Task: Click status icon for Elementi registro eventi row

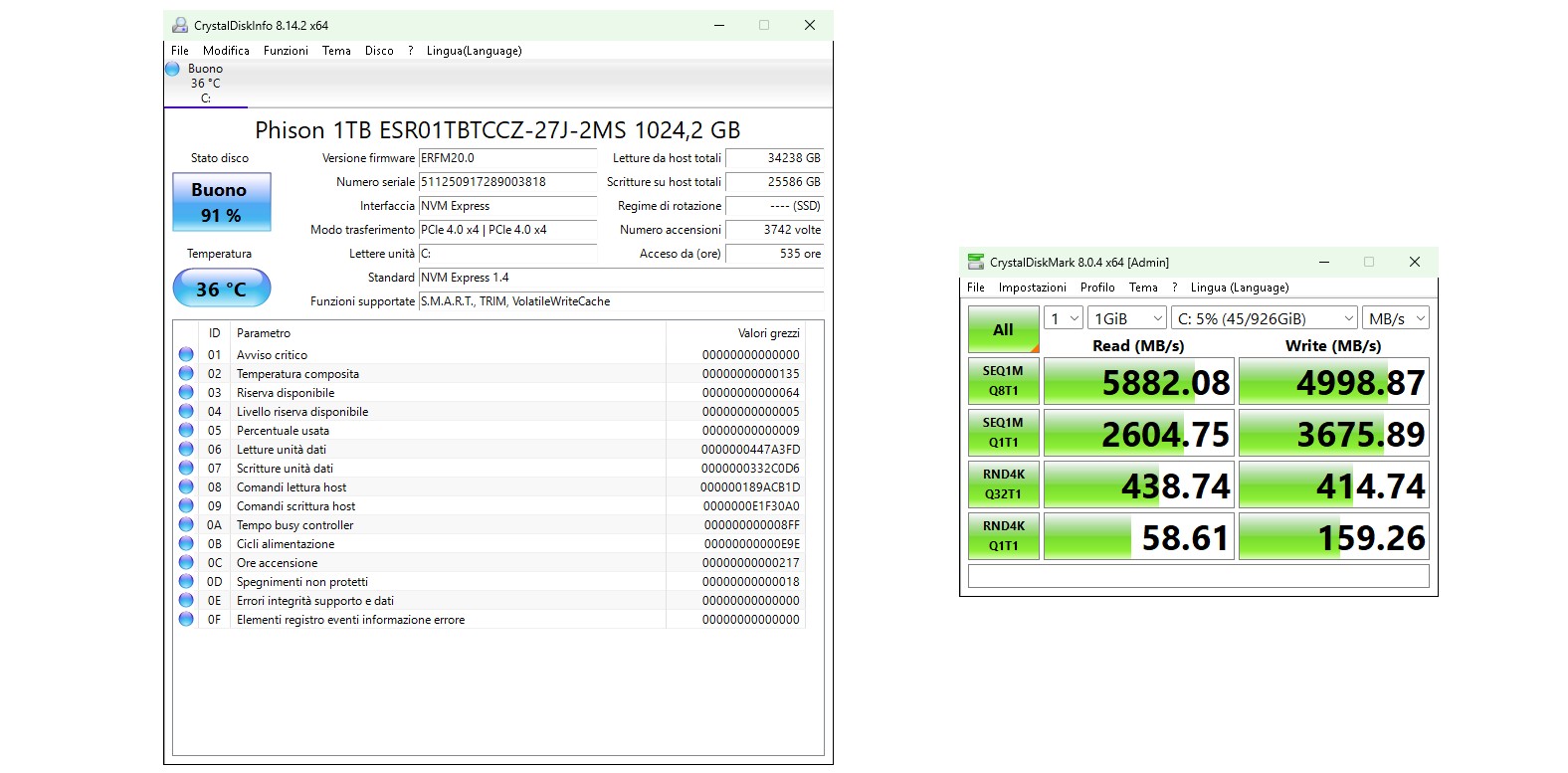Action: (x=186, y=619)
